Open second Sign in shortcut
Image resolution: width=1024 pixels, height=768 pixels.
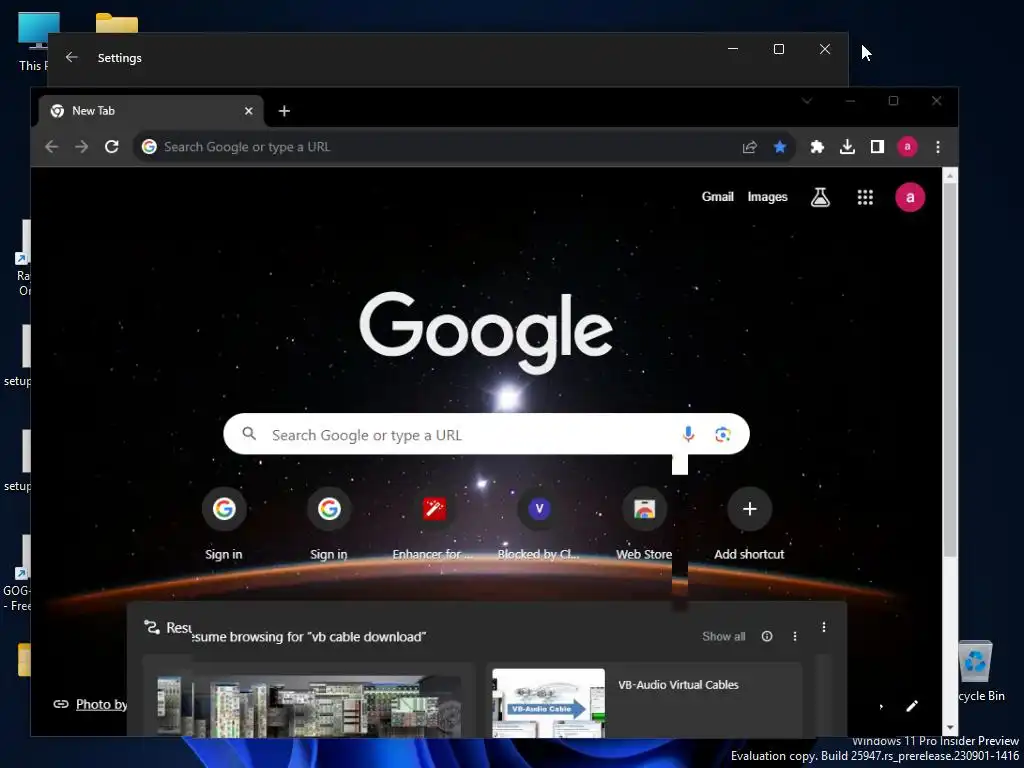click(329, 524)
